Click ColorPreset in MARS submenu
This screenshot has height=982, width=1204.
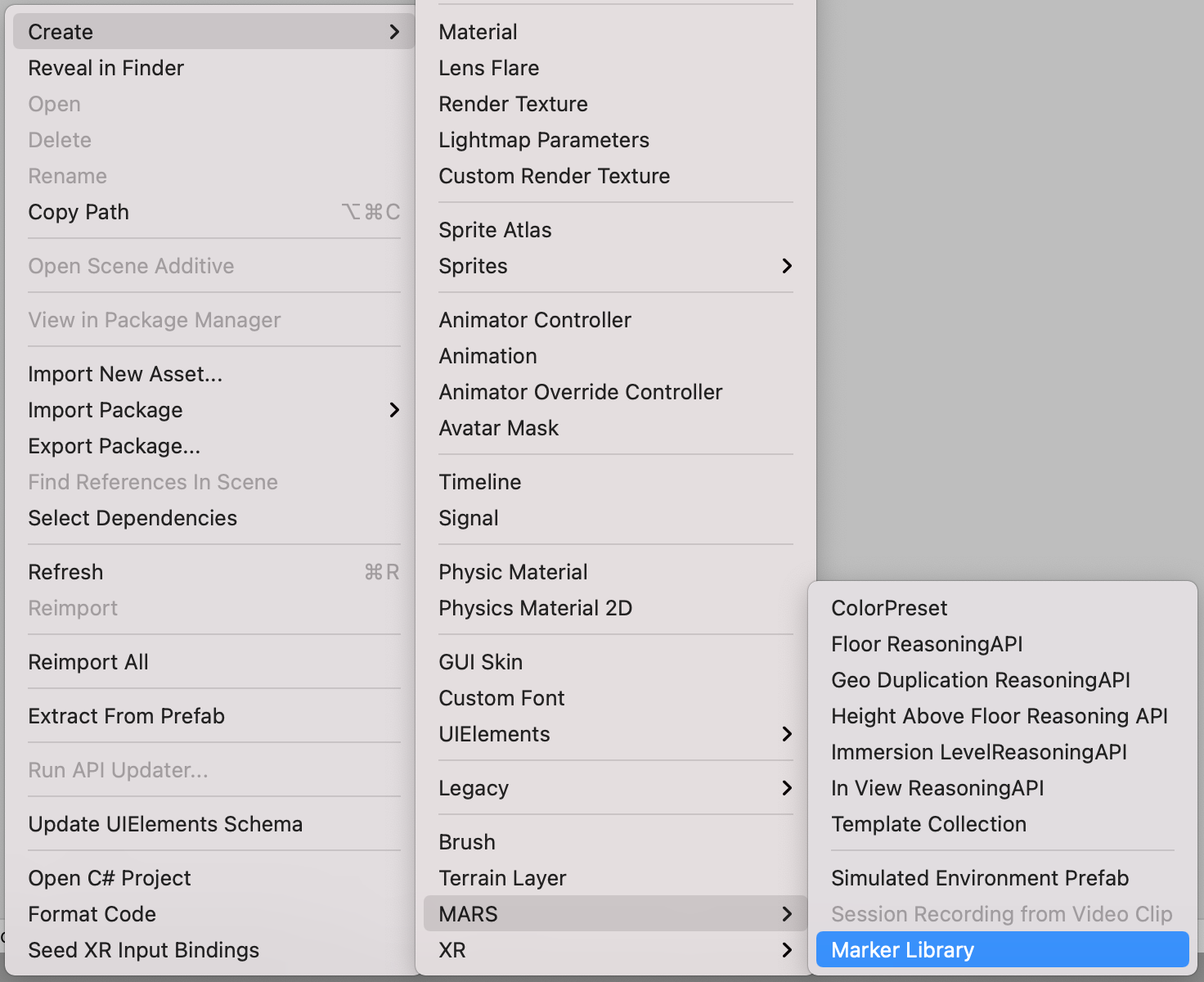coord(889,608)
